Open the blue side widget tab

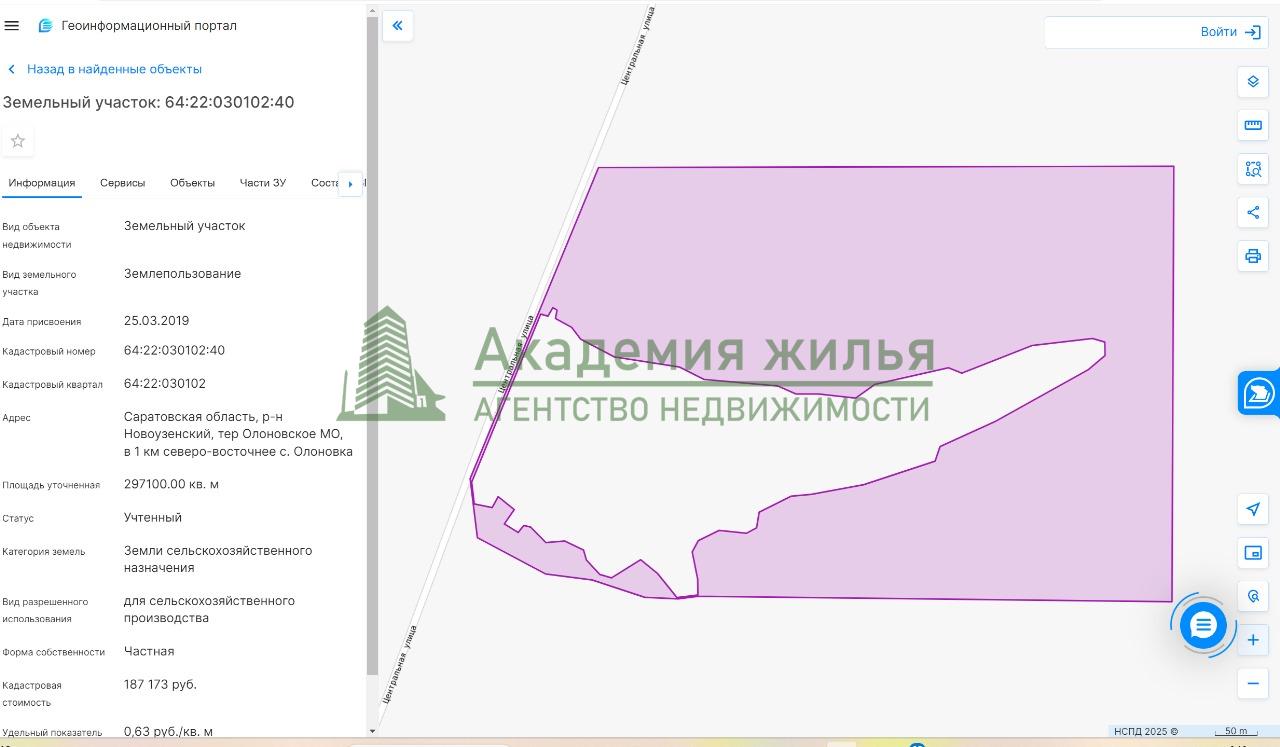(x=1259, y=393)
